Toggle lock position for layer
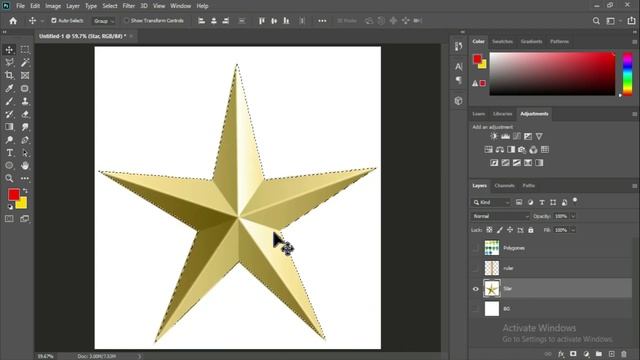The image size is (640, 360). 510,230
